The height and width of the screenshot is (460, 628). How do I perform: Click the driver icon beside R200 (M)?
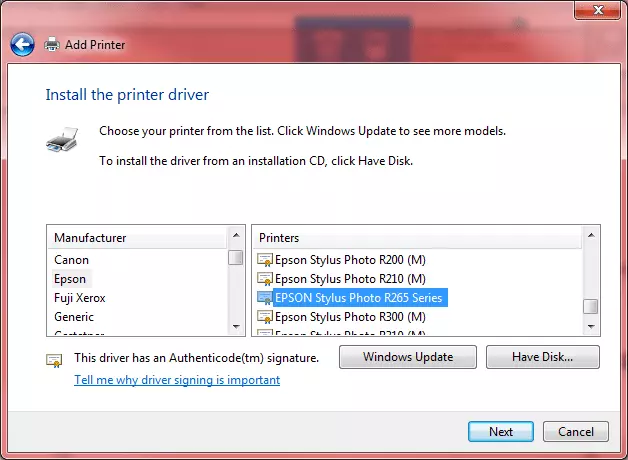pos(265,259)
